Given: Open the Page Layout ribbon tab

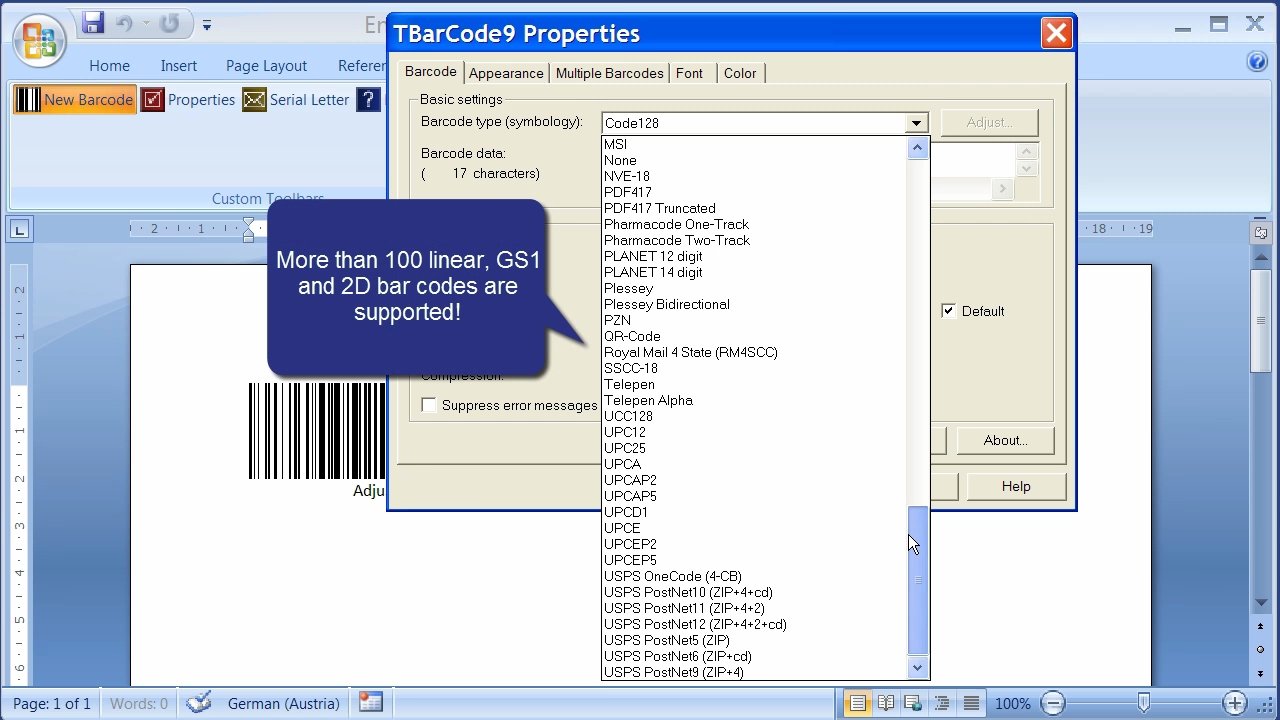Looking at the screenshot, I should [266, 66].
